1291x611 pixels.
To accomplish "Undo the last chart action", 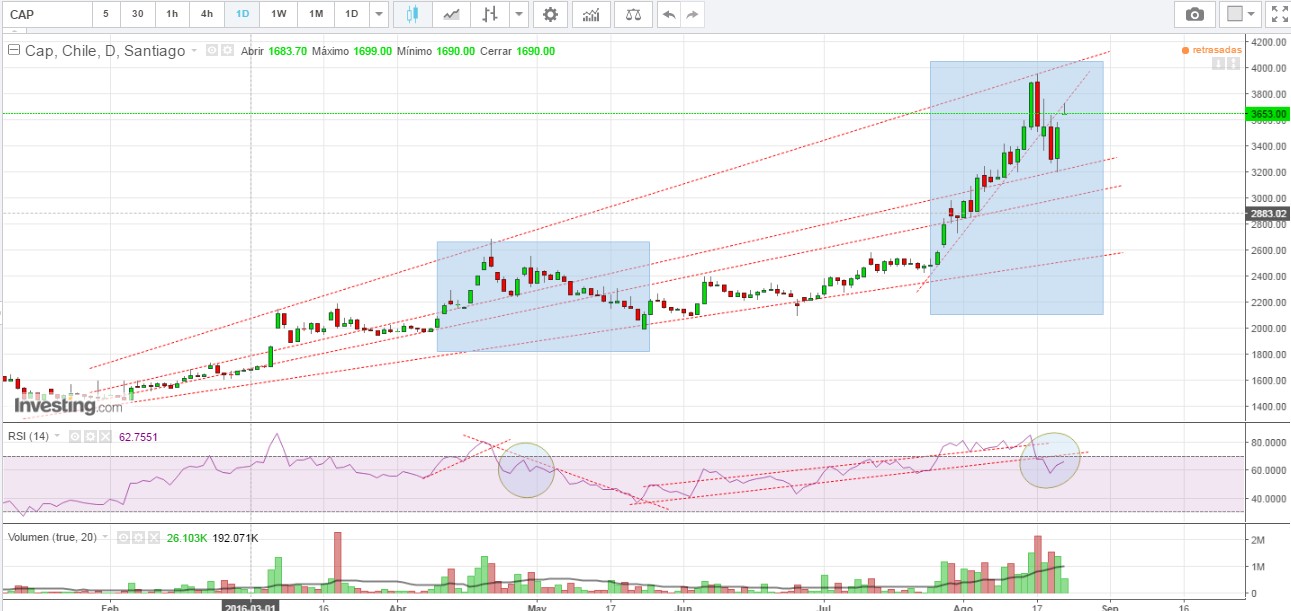I will [x=668, y=14].
